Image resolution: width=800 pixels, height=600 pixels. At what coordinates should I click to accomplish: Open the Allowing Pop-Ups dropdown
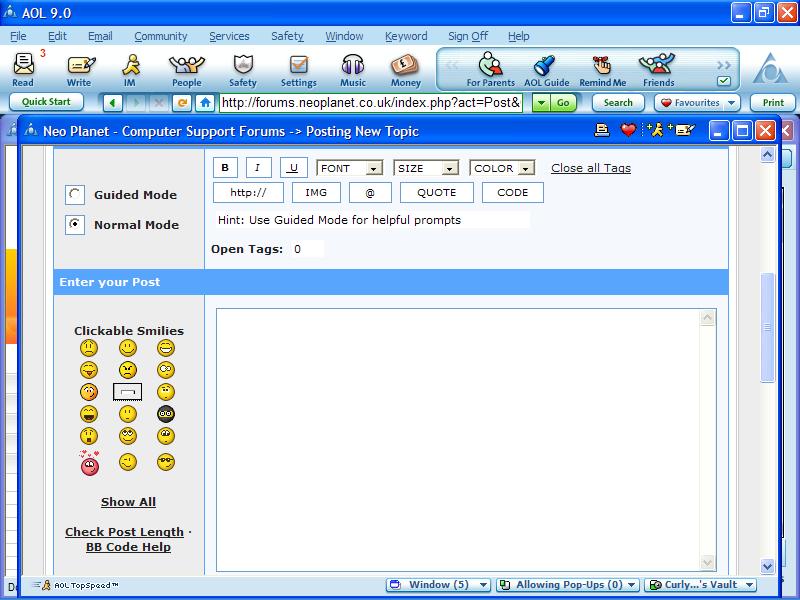pos(568,585)
